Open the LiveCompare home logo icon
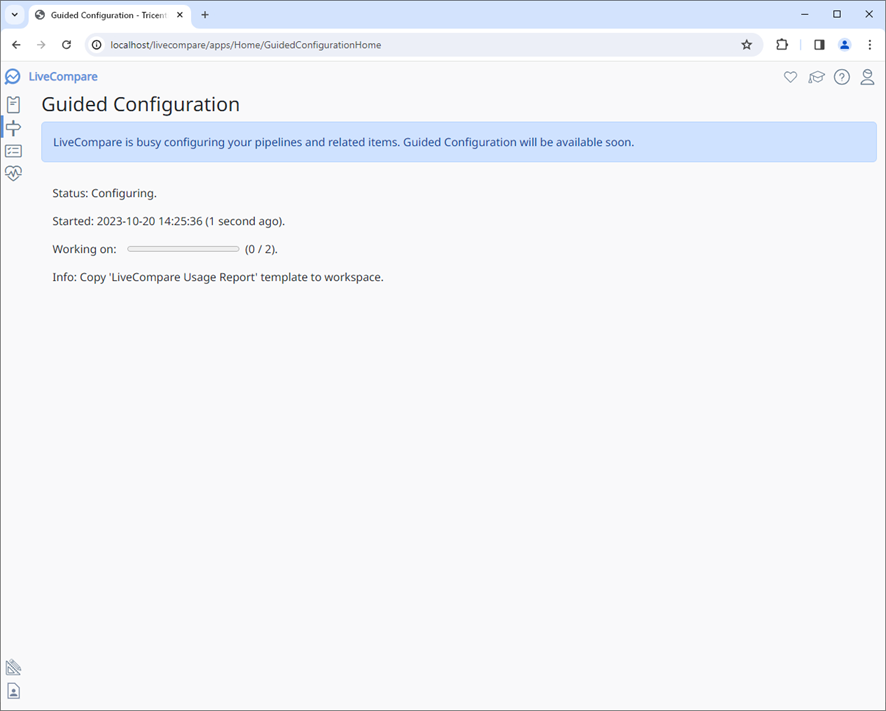This screenshot has width=886, height=711. [12, 76]
